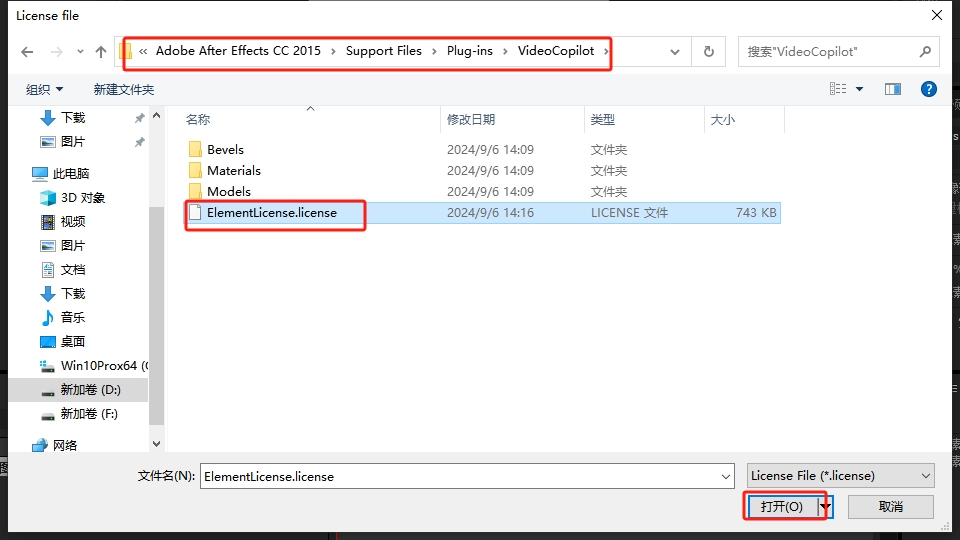The width and height of the screenshot is (960, 540).
Task: Click 打开(O) to open file
Action: tap(782, 506)
